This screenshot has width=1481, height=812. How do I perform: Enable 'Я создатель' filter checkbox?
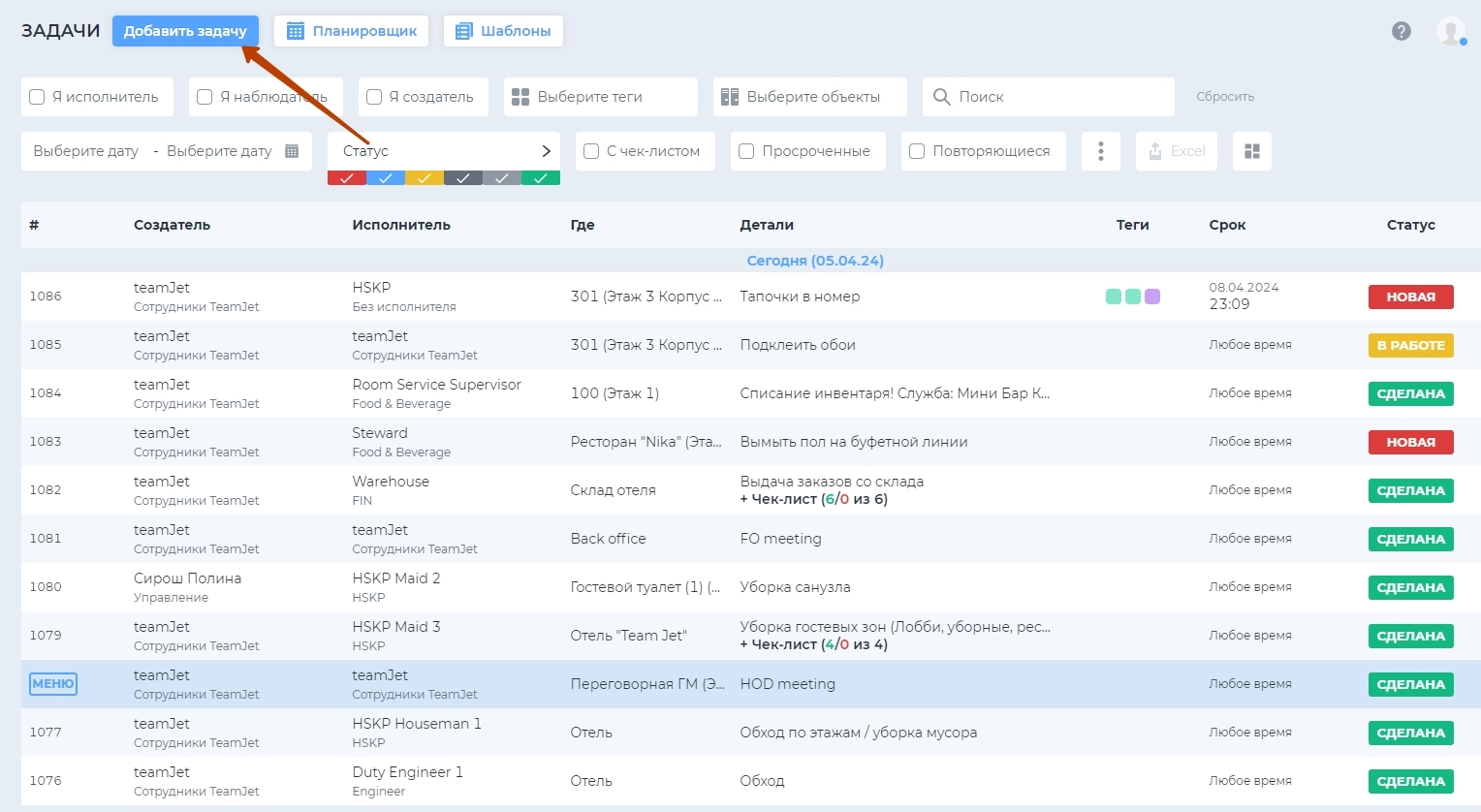click(x=374, y=97)
